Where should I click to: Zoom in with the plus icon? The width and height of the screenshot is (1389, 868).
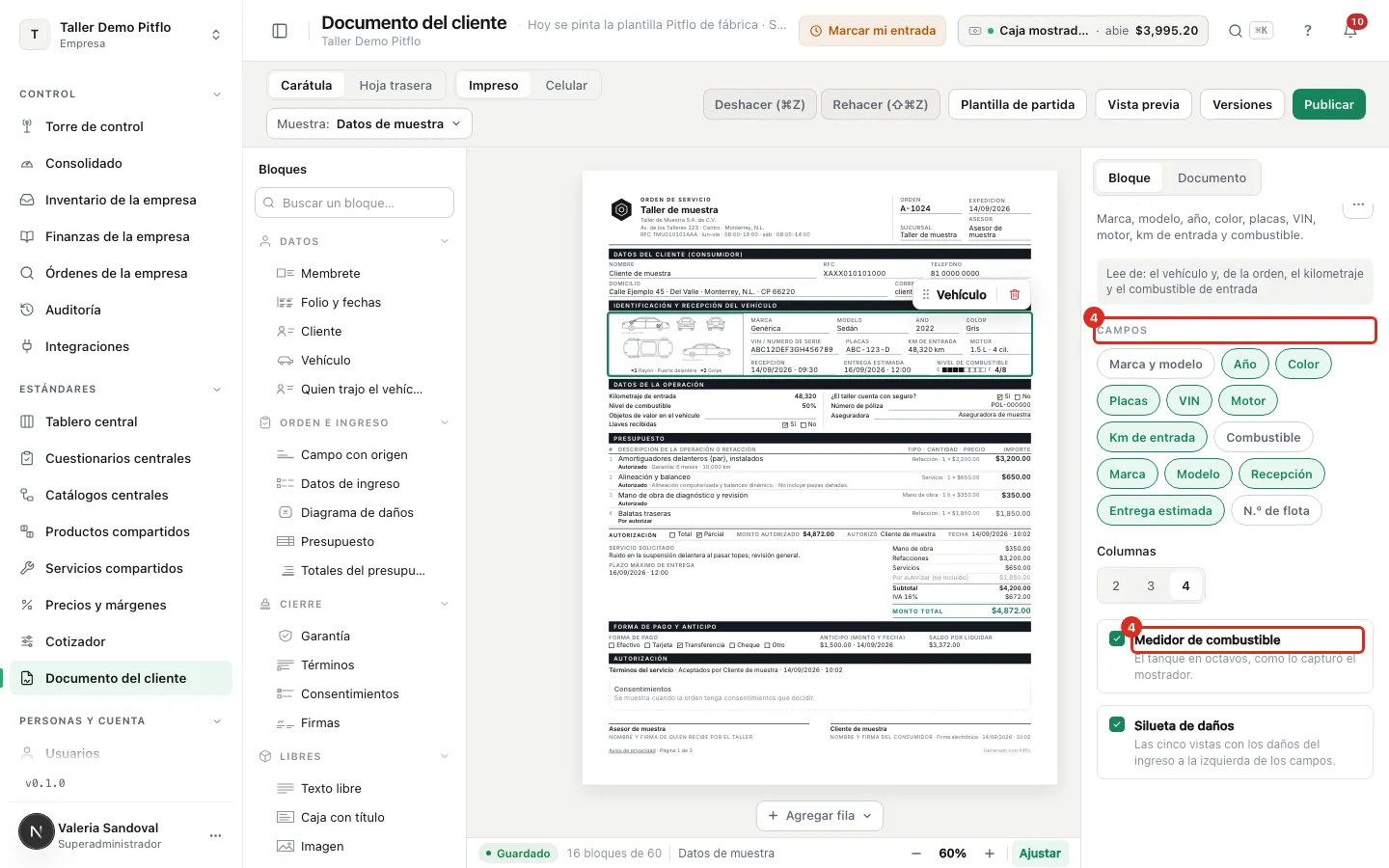point(990,854)
